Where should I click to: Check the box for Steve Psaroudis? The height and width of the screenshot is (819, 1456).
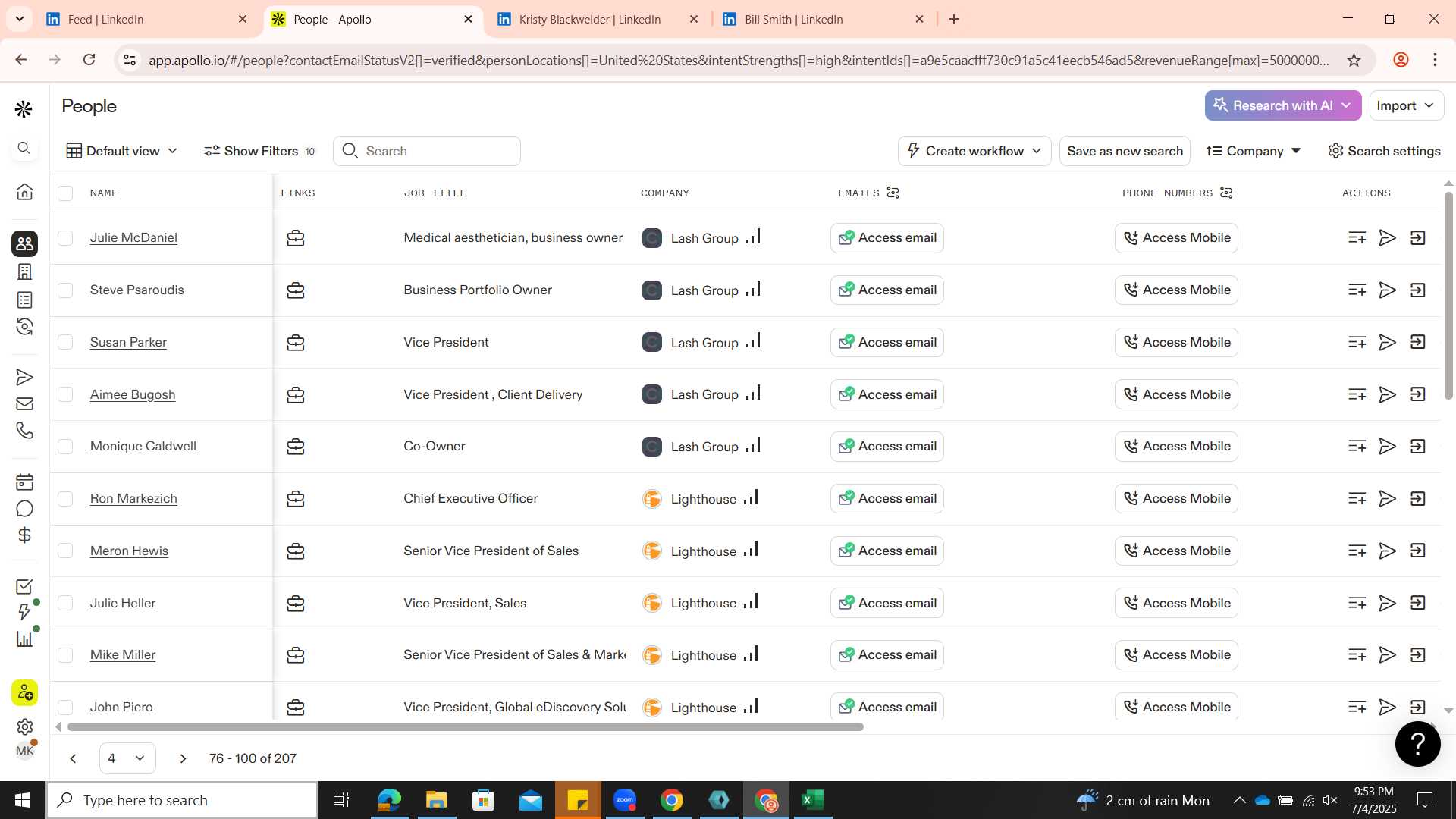(x=65, y=290)
